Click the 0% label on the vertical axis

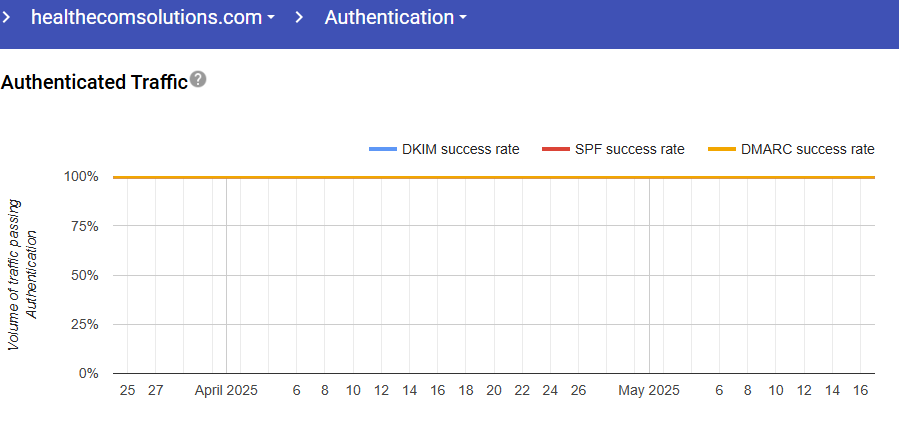coord(88,373)
